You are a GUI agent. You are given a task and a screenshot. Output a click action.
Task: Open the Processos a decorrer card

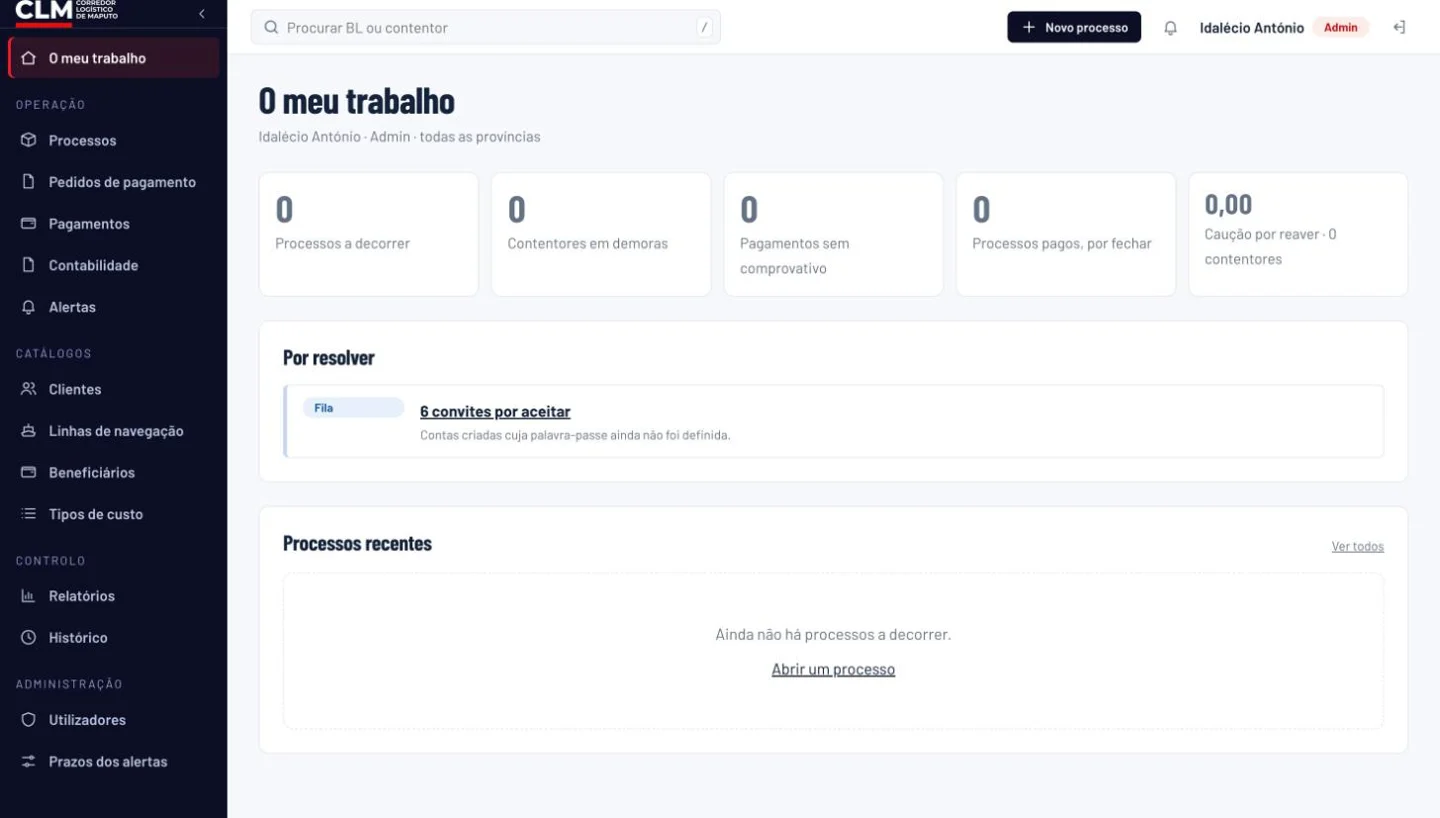coord(368,234)
